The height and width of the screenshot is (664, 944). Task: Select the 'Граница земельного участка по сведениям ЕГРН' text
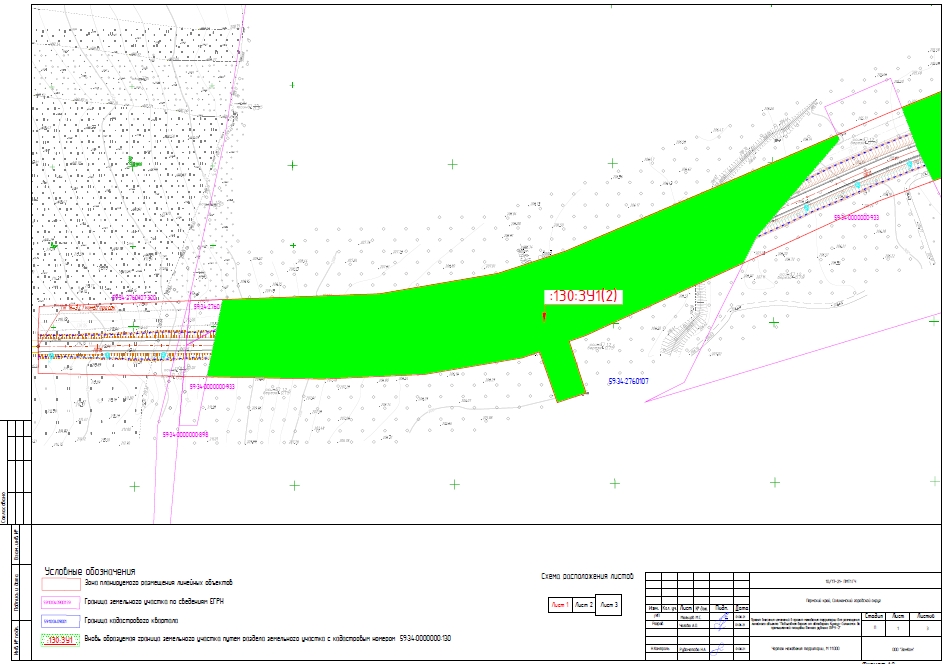click(x=154, y=601)
